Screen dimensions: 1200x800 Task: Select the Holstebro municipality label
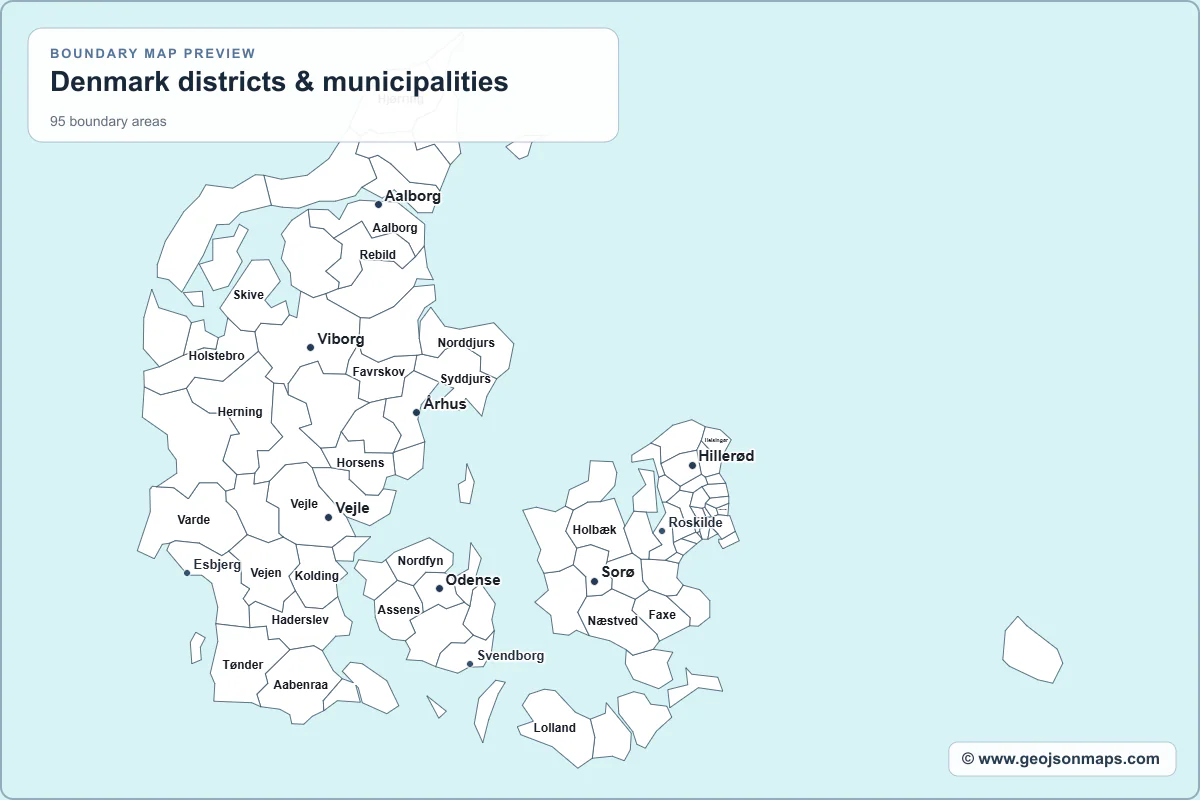217,356
